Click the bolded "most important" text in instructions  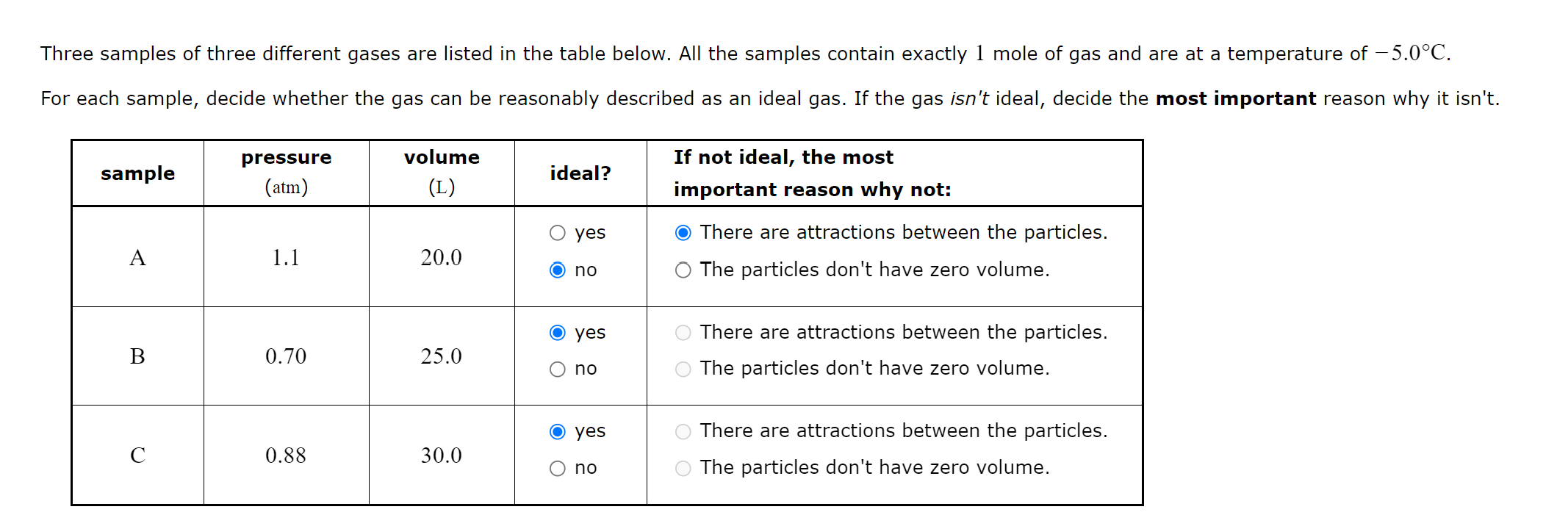click(x=1235, y=98)
